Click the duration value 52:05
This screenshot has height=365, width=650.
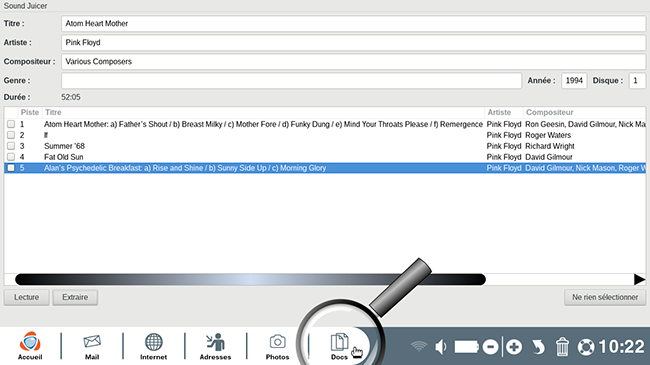[x=71, y=97]
